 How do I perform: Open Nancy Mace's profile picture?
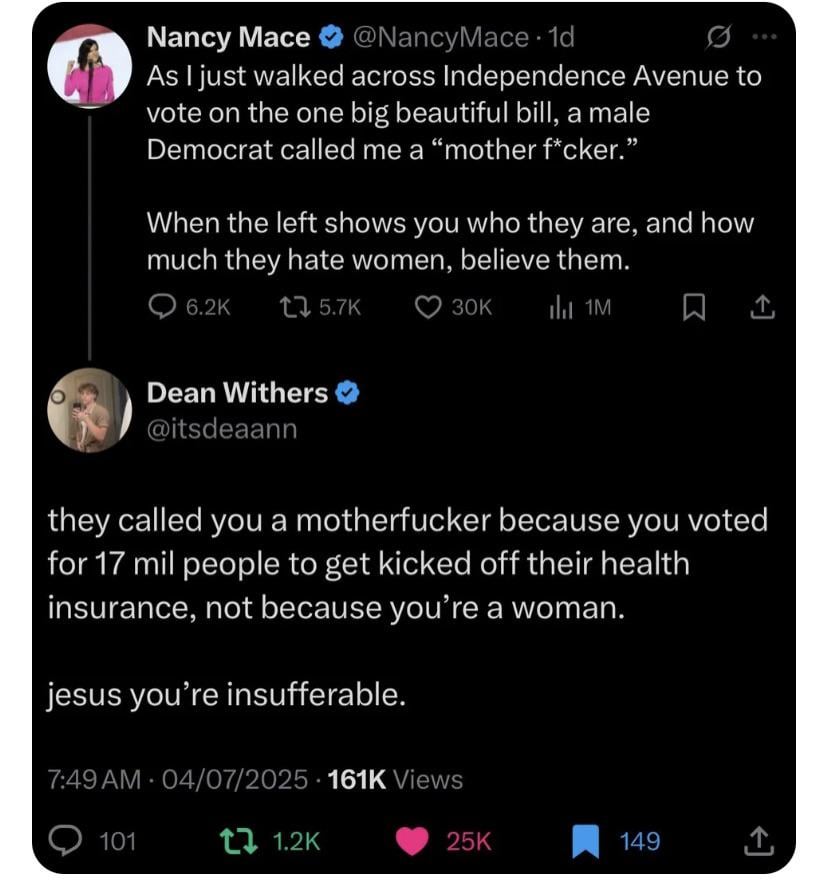(x=90, y=65)
